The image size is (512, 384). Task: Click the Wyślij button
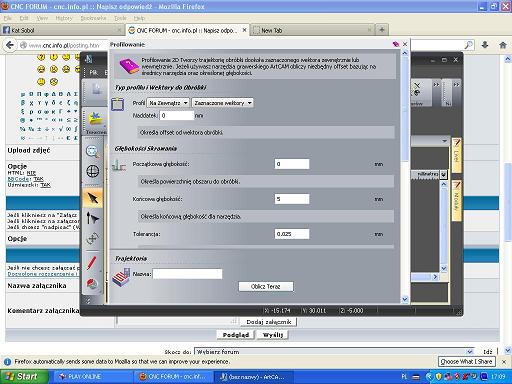[273, 335]
